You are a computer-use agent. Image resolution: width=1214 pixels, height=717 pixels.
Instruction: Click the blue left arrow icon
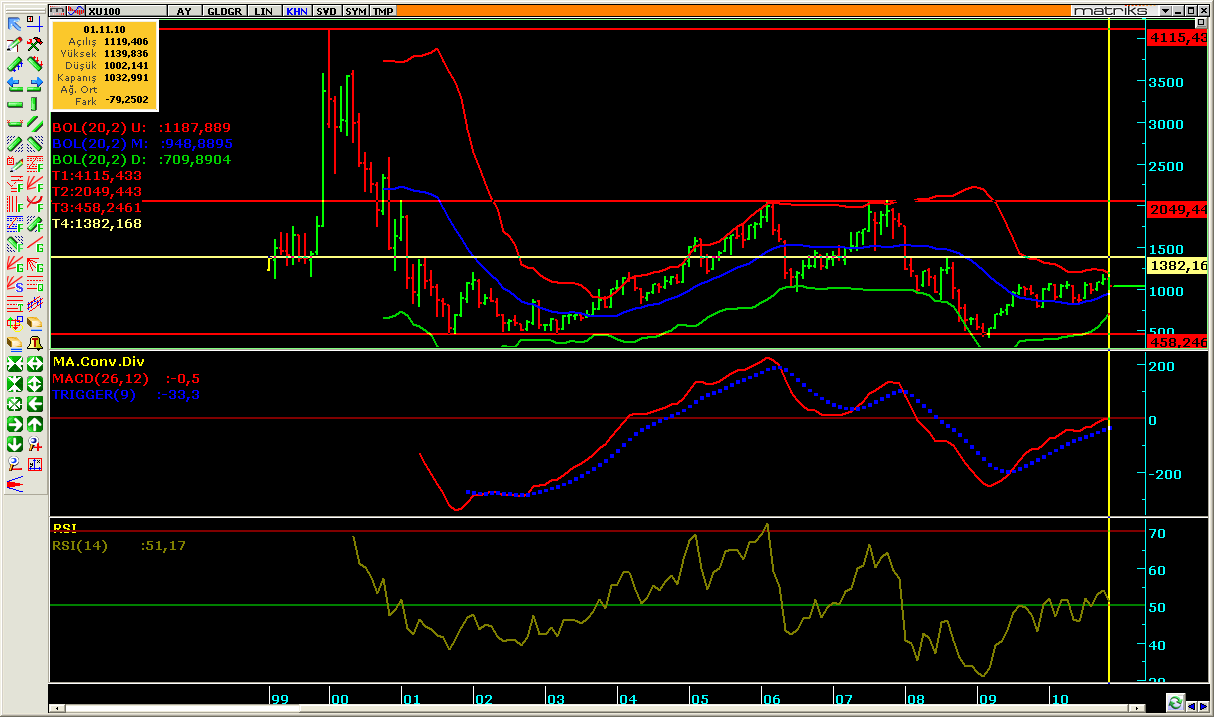click(15, 84)
